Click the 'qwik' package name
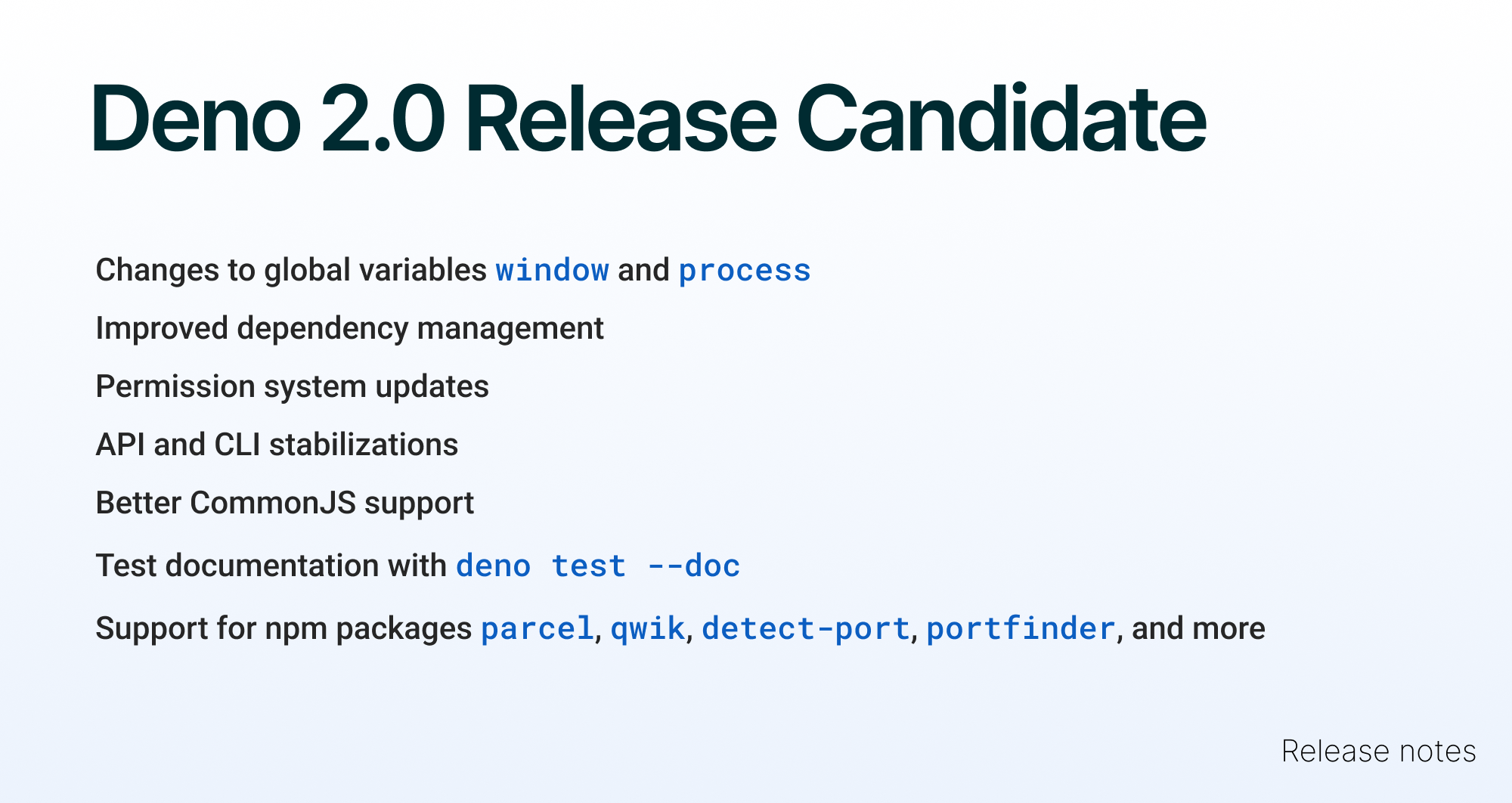 pyautogui.click(x=648, y=629)
